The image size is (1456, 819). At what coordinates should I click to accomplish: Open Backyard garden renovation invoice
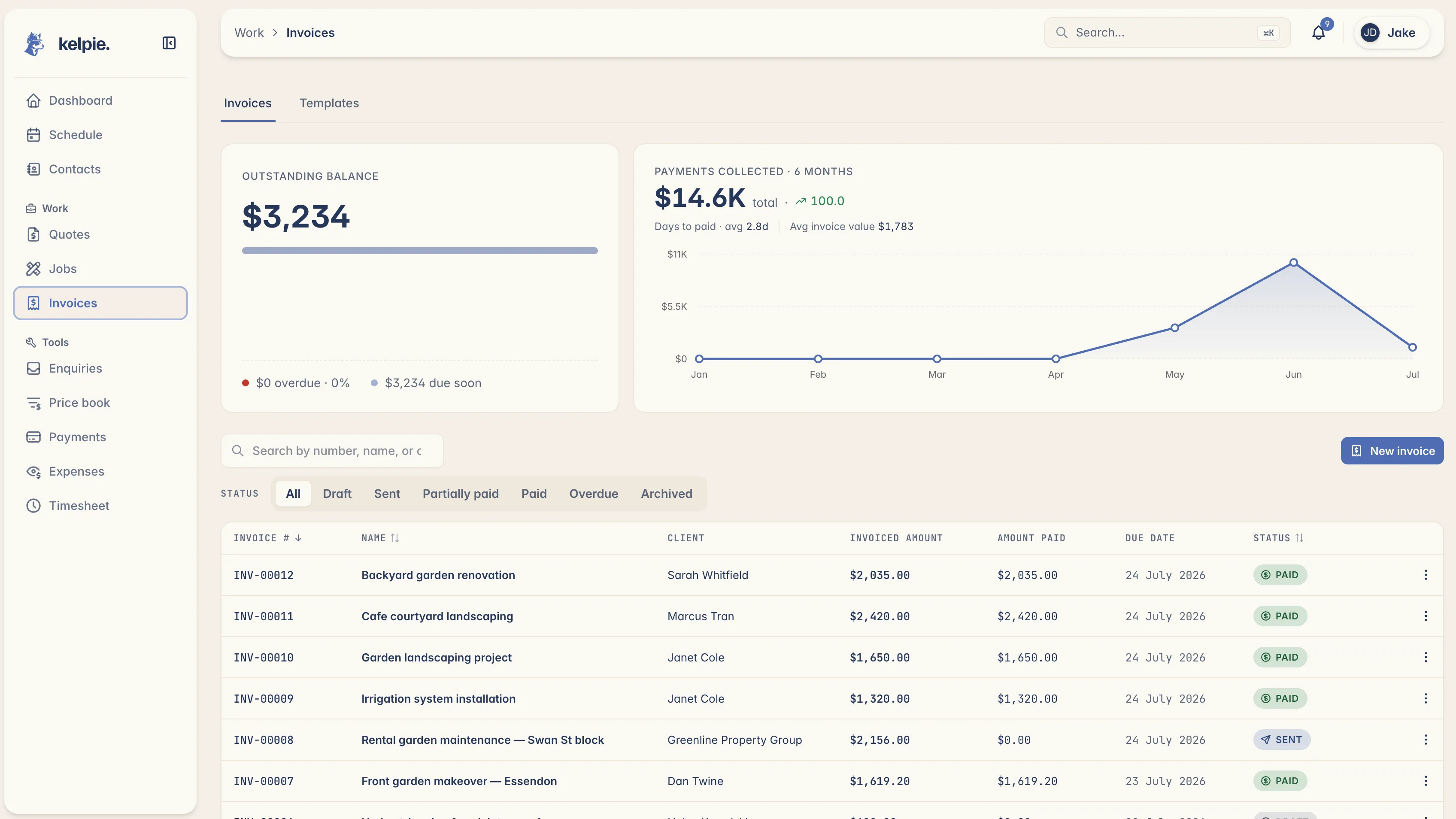(x=438, y=575)
